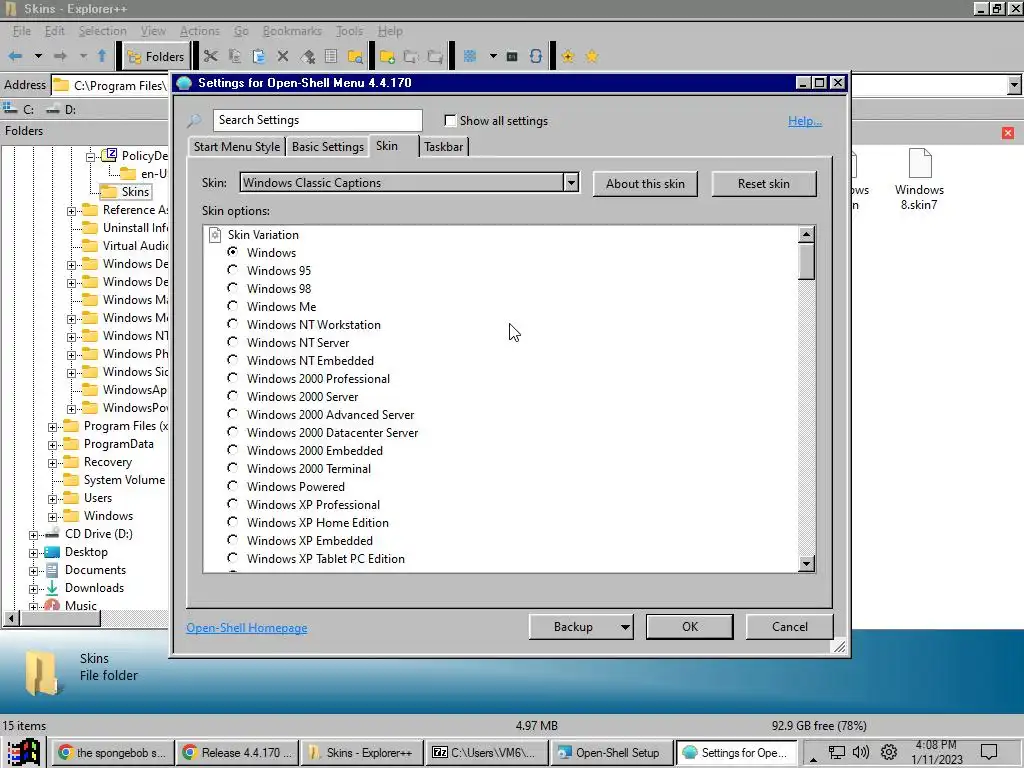This screenshot has height=768, width=1024.
Task: Click the Refresh icon in Explorer++ toolbar
Action: [536, 56]
